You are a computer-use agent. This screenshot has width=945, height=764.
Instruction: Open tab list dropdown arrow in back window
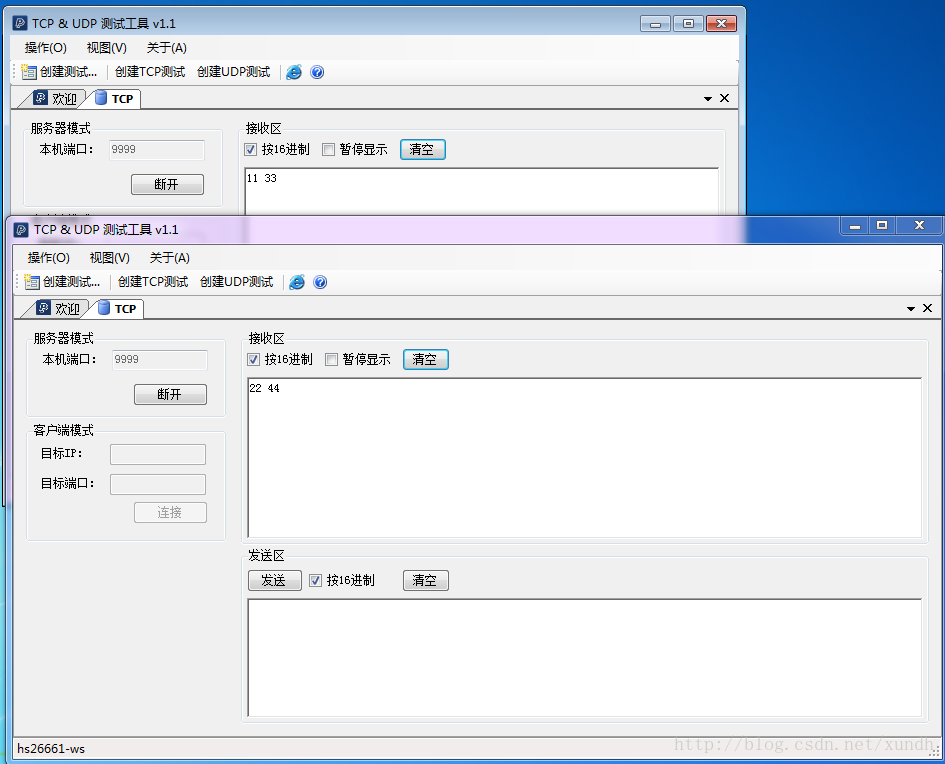pyautogui.click(x=708, y=98)
